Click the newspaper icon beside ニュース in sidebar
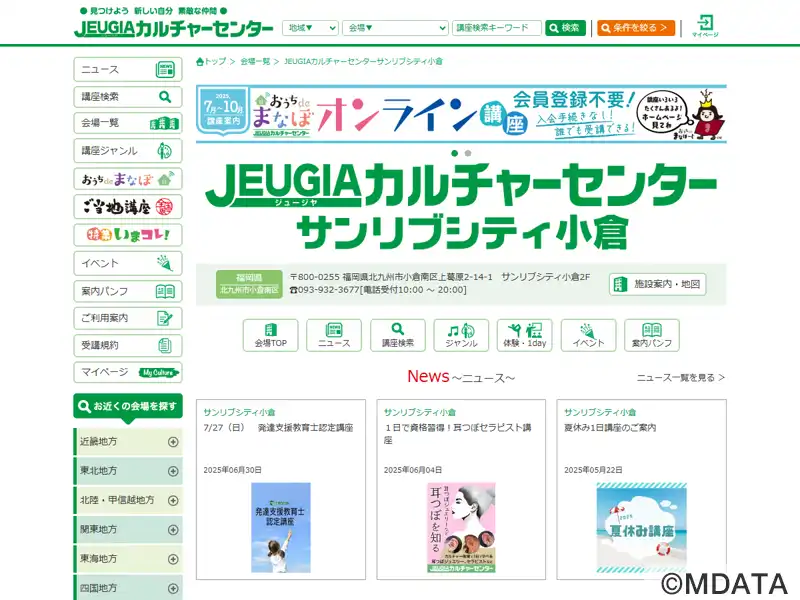The image size is (800, 600). coord(165,69)
